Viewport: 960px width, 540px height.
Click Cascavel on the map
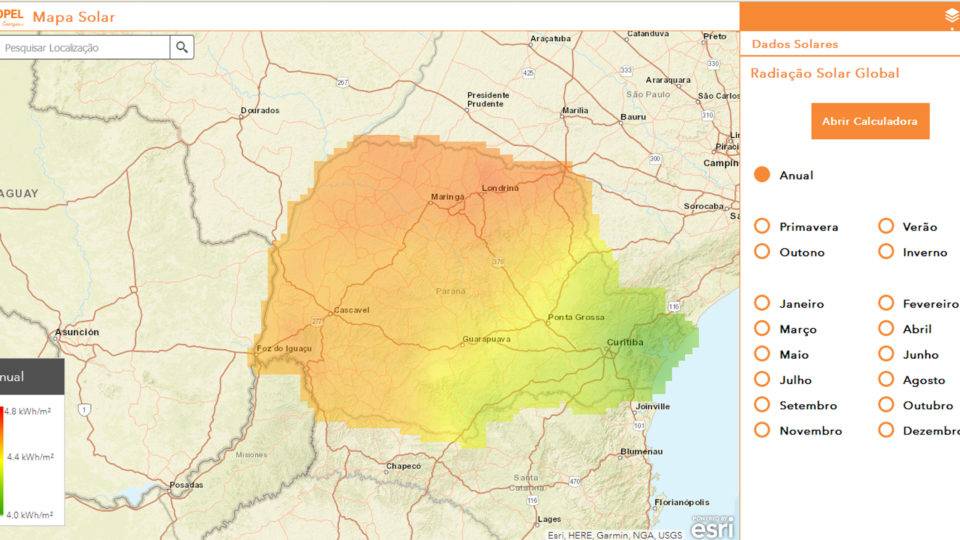351,310
